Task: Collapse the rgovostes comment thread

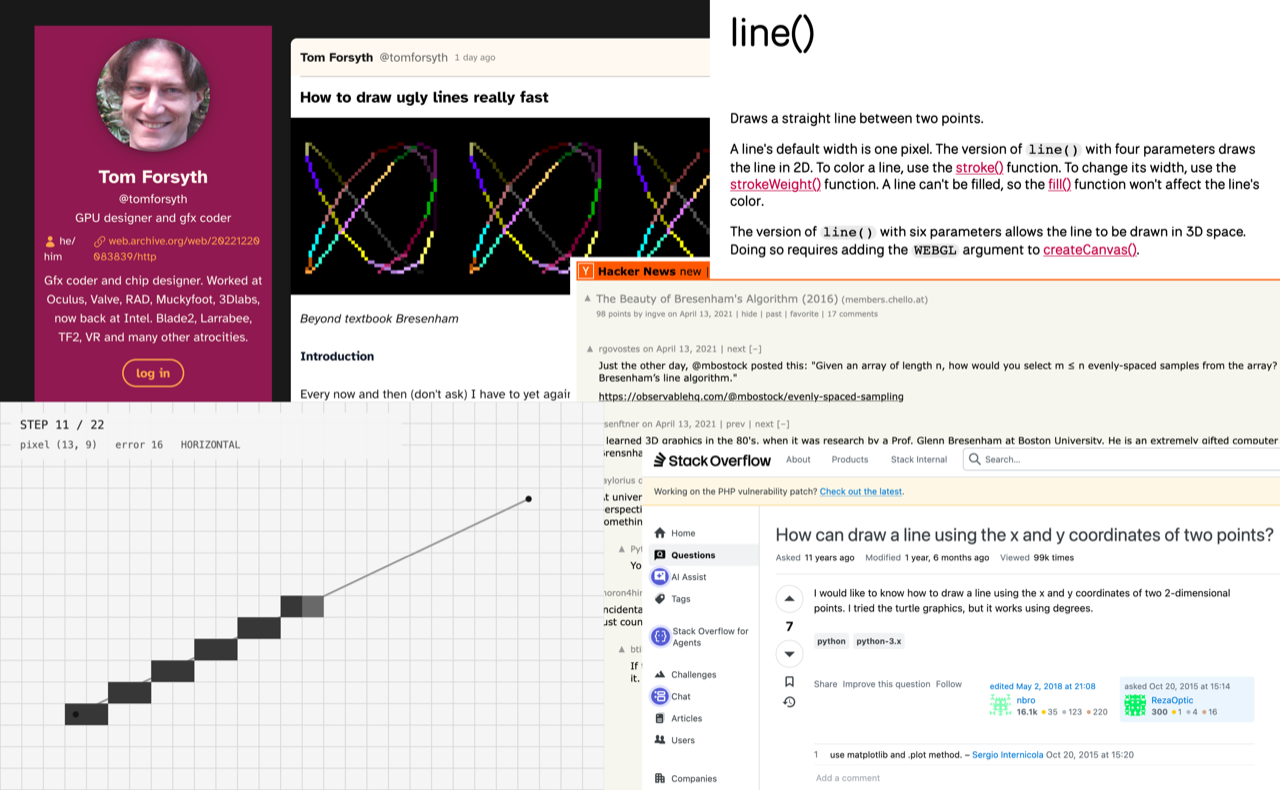Action: point(755,349)
